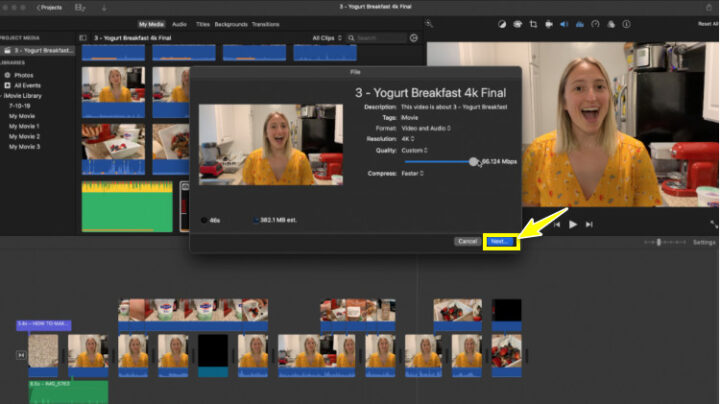Open the Format dropdown Video and Audio

426,129
